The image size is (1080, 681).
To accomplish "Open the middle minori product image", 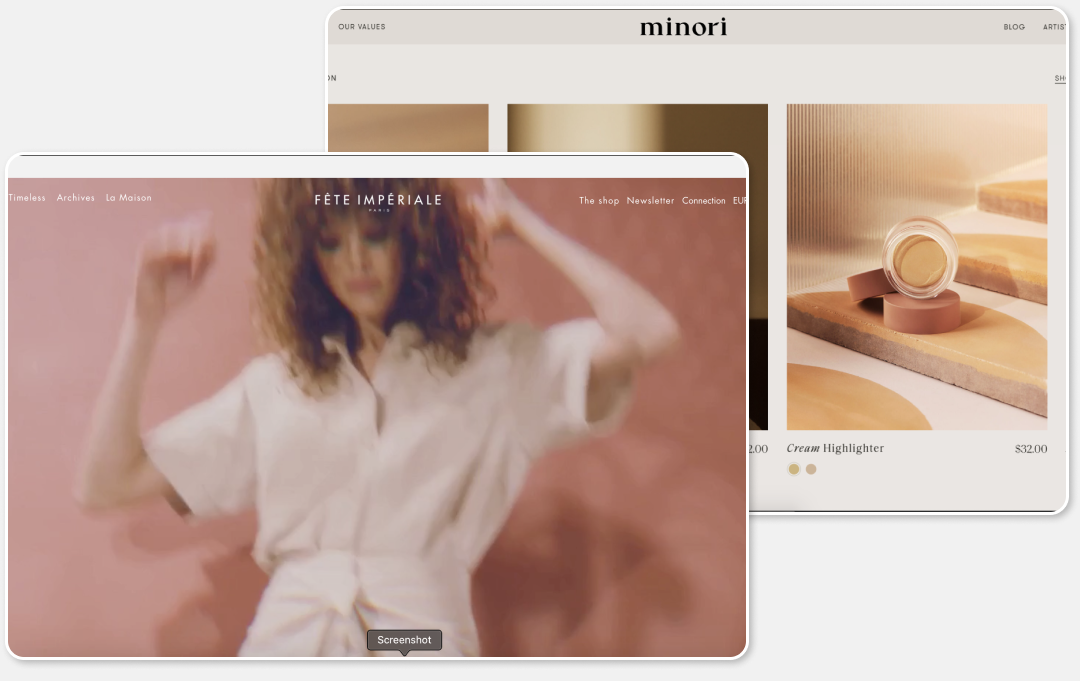I will point(637,127).
